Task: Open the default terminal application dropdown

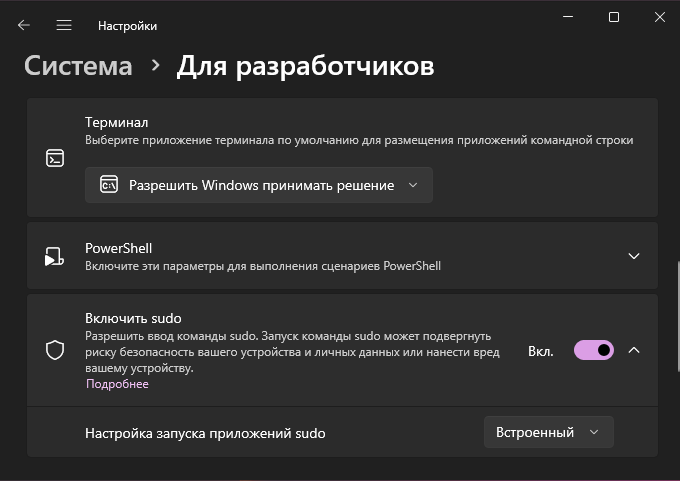Action: point(259,185)
